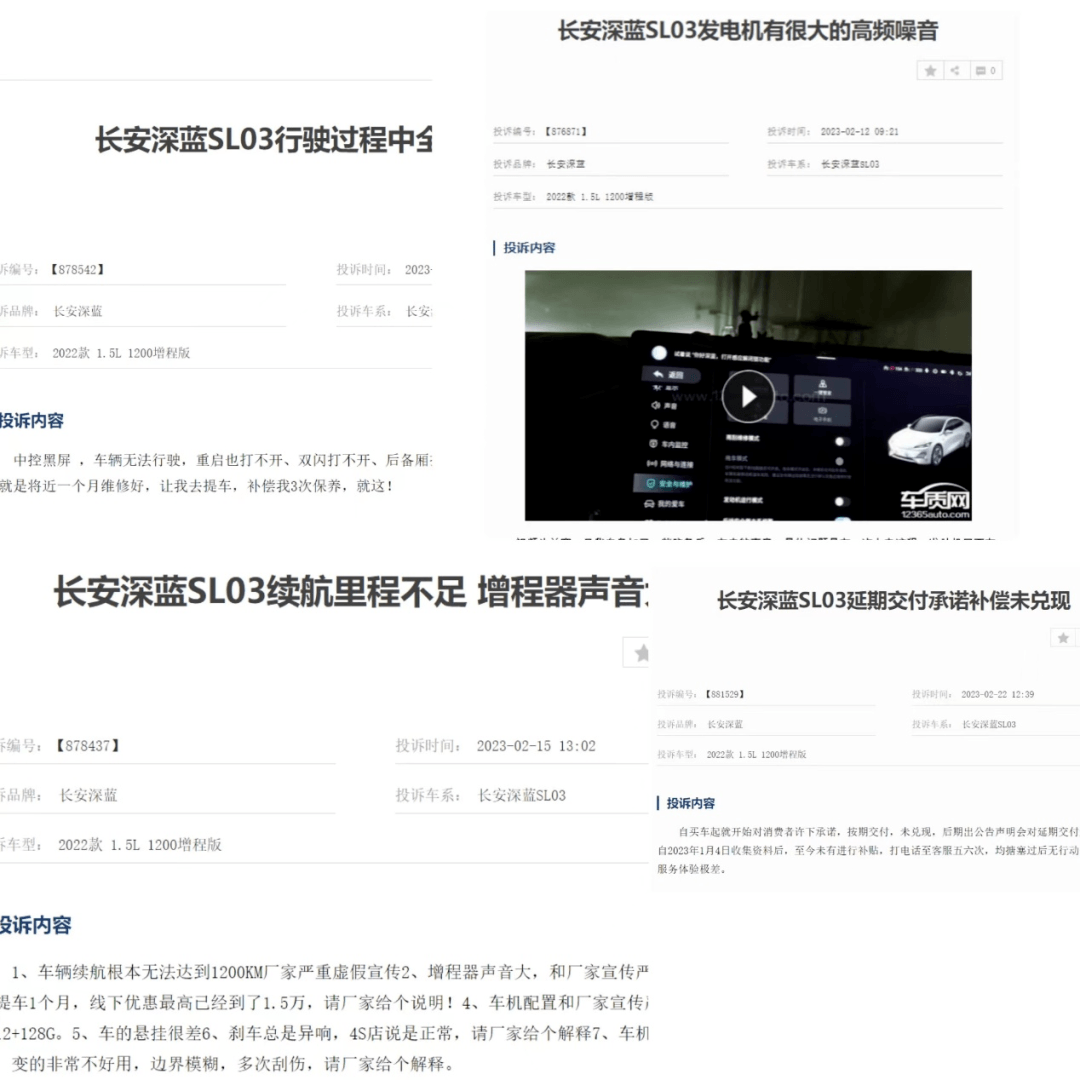Click brand 长安深蓝 in complaint 878437
Image resolution: width=1080 pixels, height=1080 pixels.
tap(88, 796)
